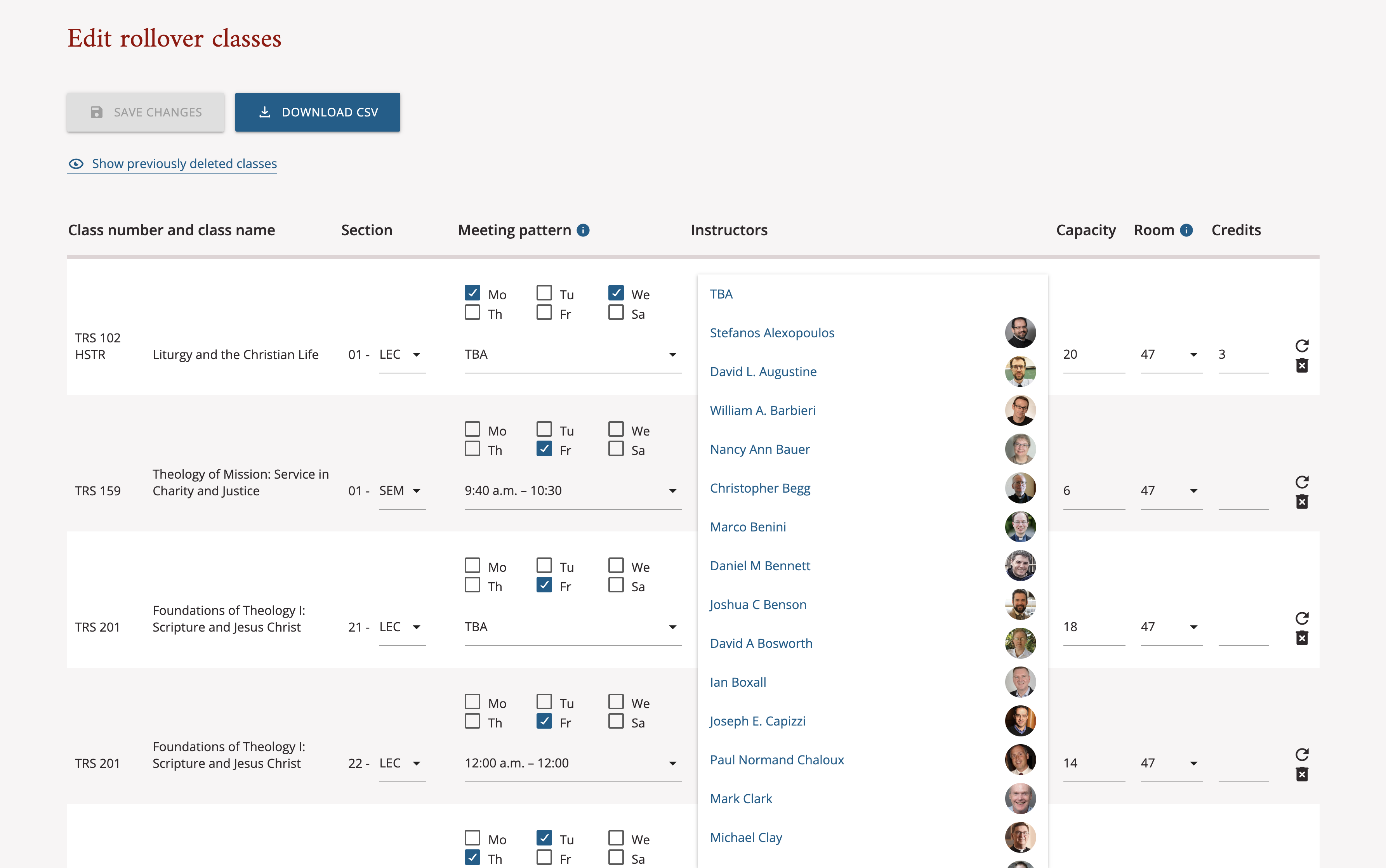
Task: Click Mark Clark's avatar photo
Action: [x=1020, y=799]
